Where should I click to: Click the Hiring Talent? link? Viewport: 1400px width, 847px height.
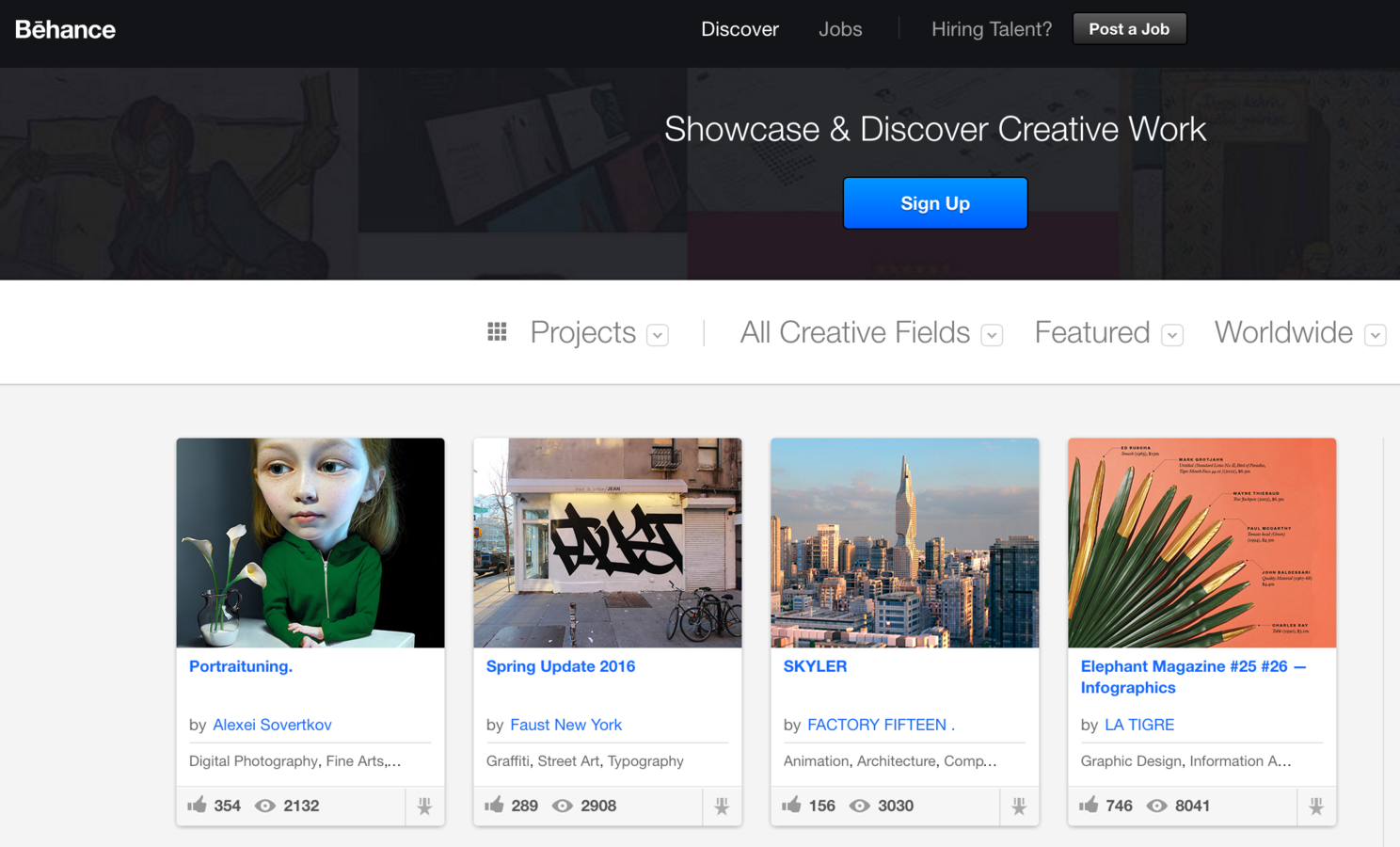pos(992,29)
